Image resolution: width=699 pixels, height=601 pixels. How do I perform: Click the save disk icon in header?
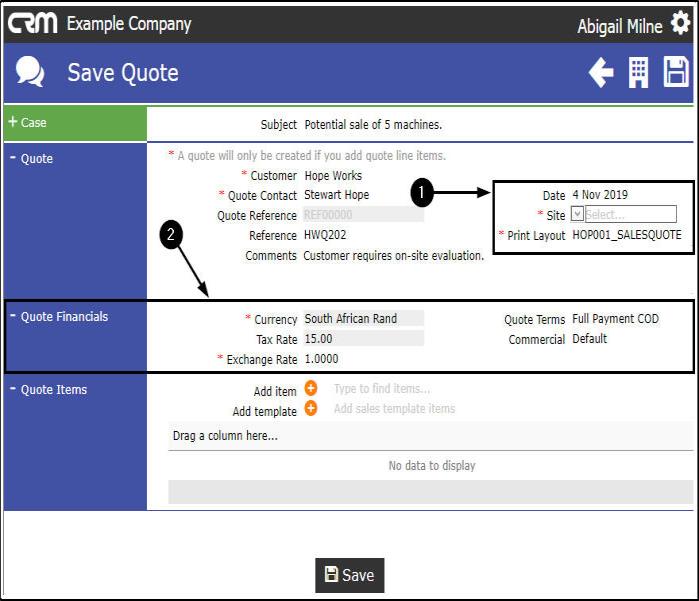[676, 71]
